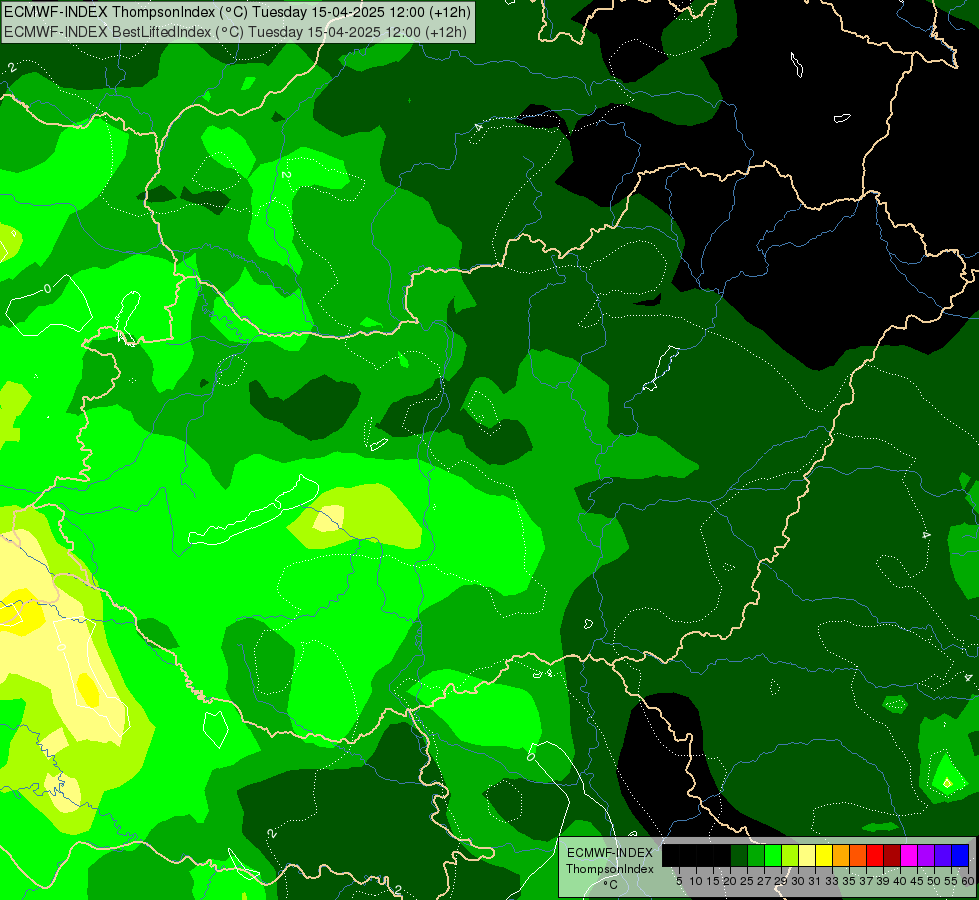Click legend scale value '50'
Image resolution: width=979 pixels, height=900 pixels.
[x=935, y=881]
